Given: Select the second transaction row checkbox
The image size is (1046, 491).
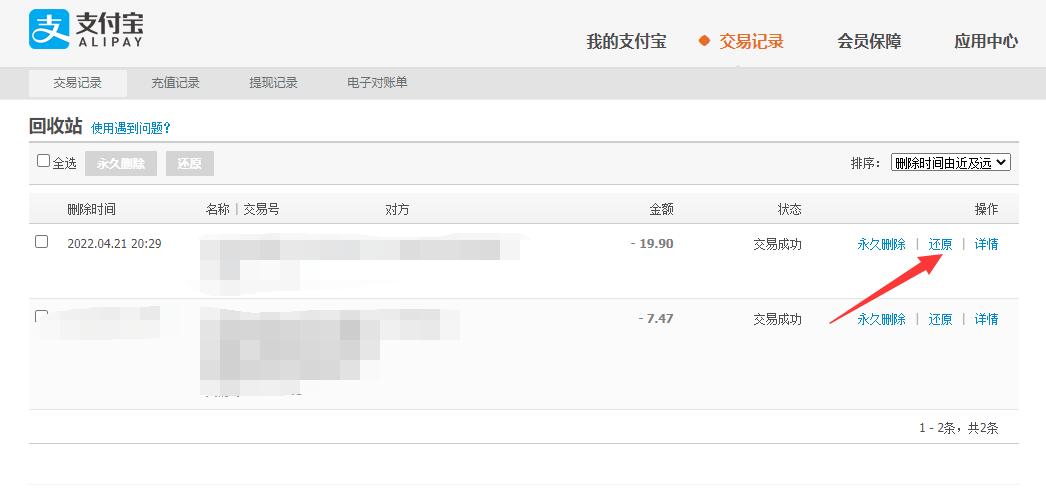Looking at the screenshot, I should click(x=42, y=316).
